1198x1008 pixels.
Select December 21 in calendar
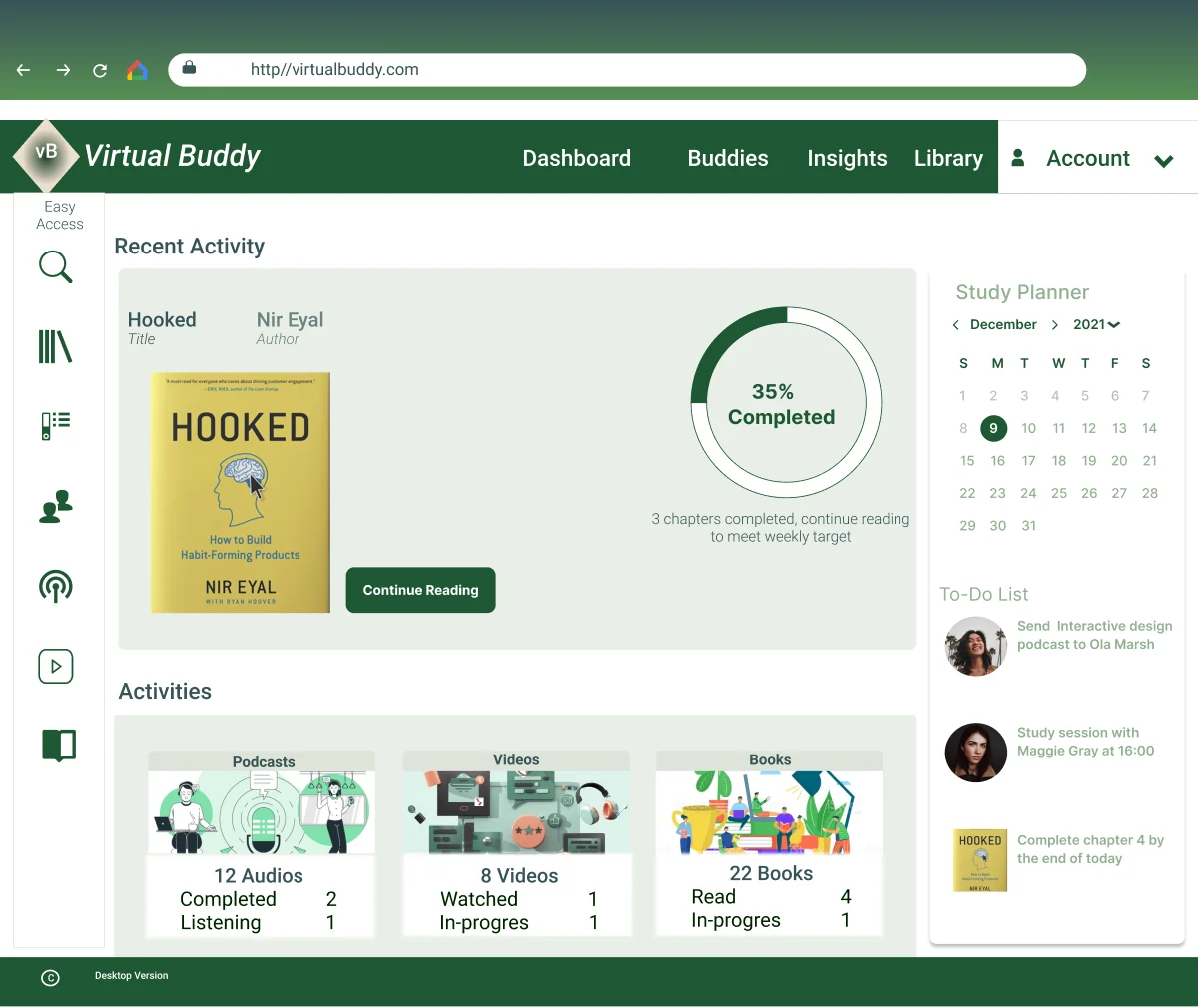point(1150,461)
